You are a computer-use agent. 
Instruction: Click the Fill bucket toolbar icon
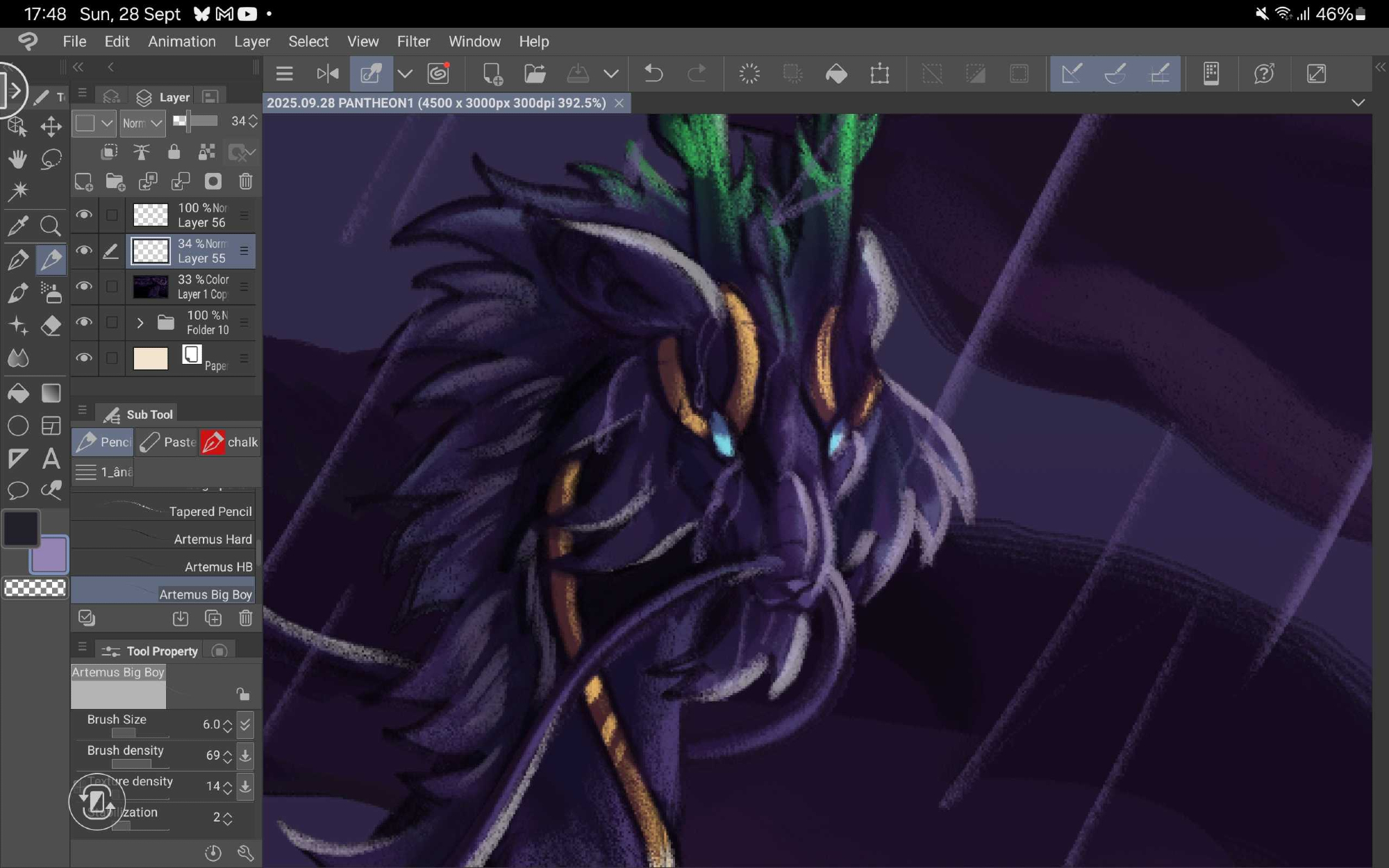(836, 74)
